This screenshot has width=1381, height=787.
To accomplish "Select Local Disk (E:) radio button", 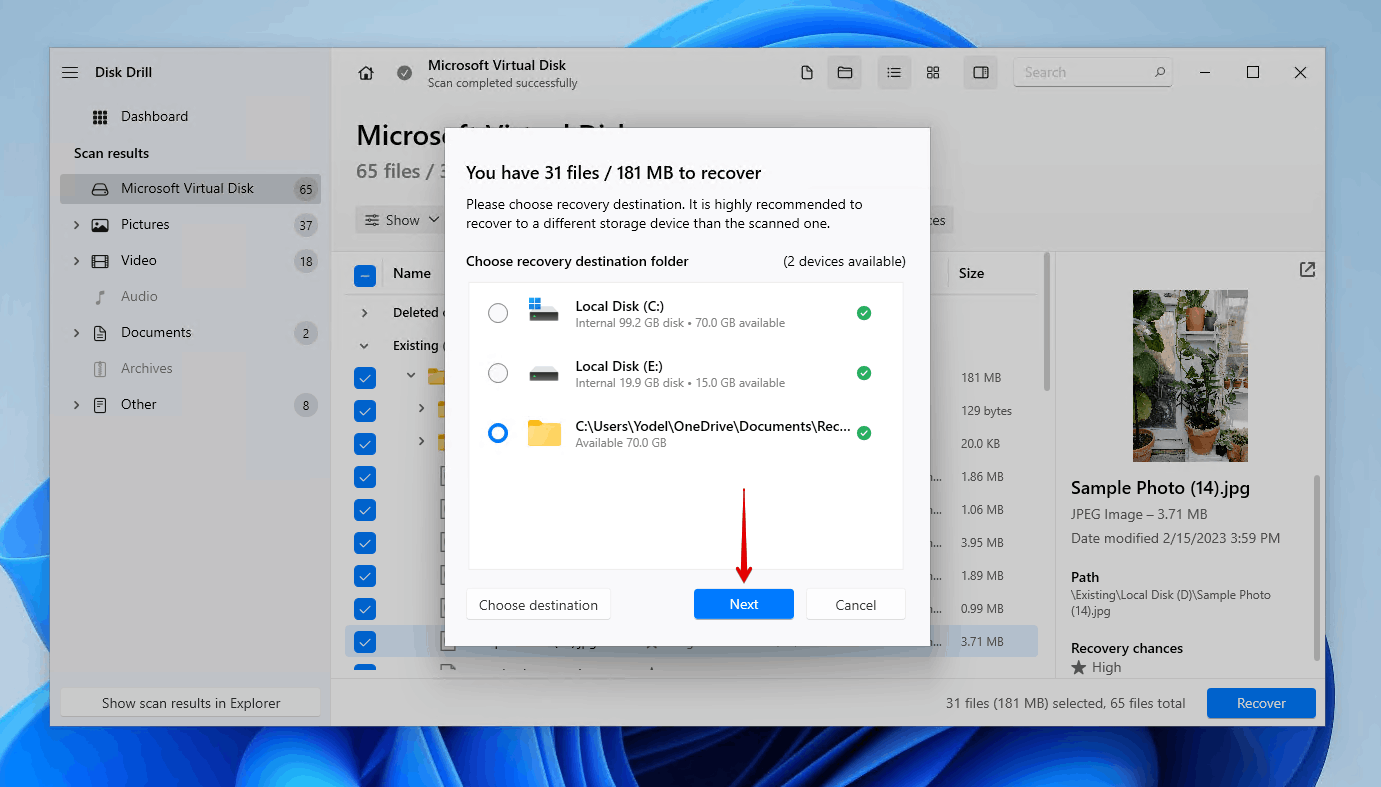I will coord(498,374).
